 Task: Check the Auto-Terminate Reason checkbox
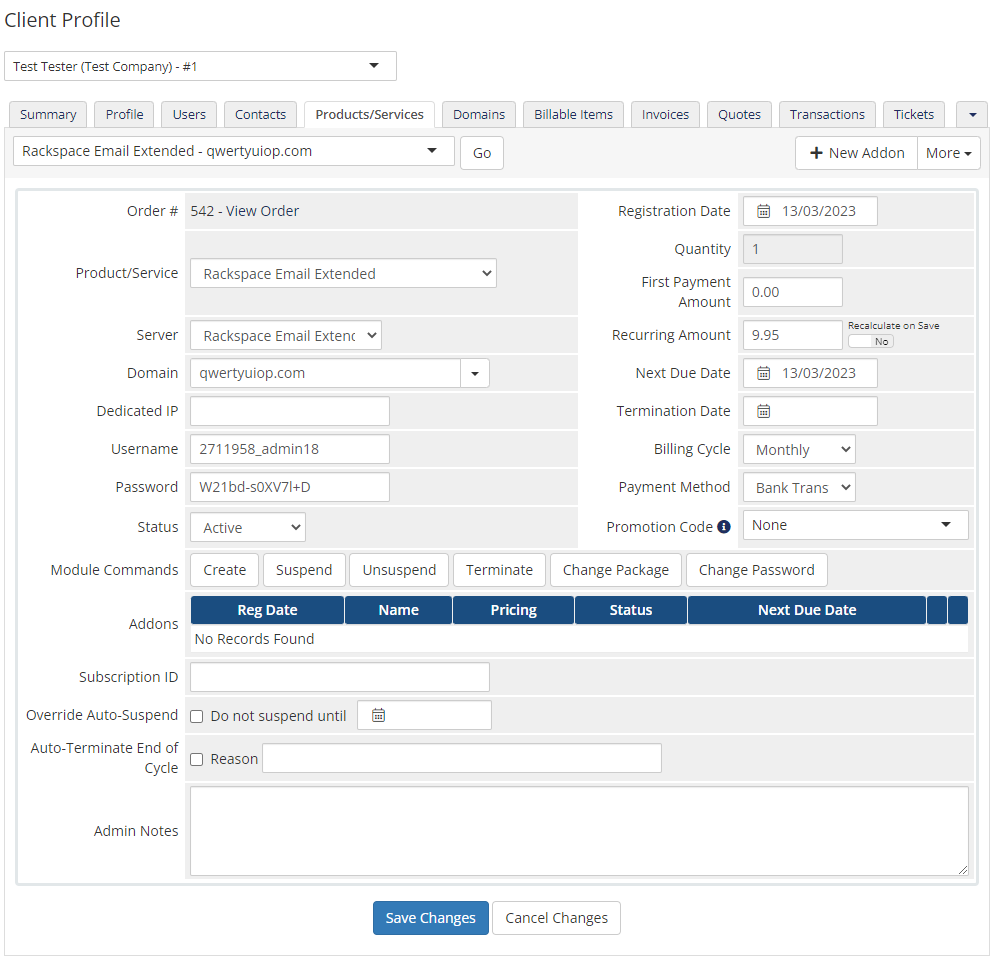point(197,760)
